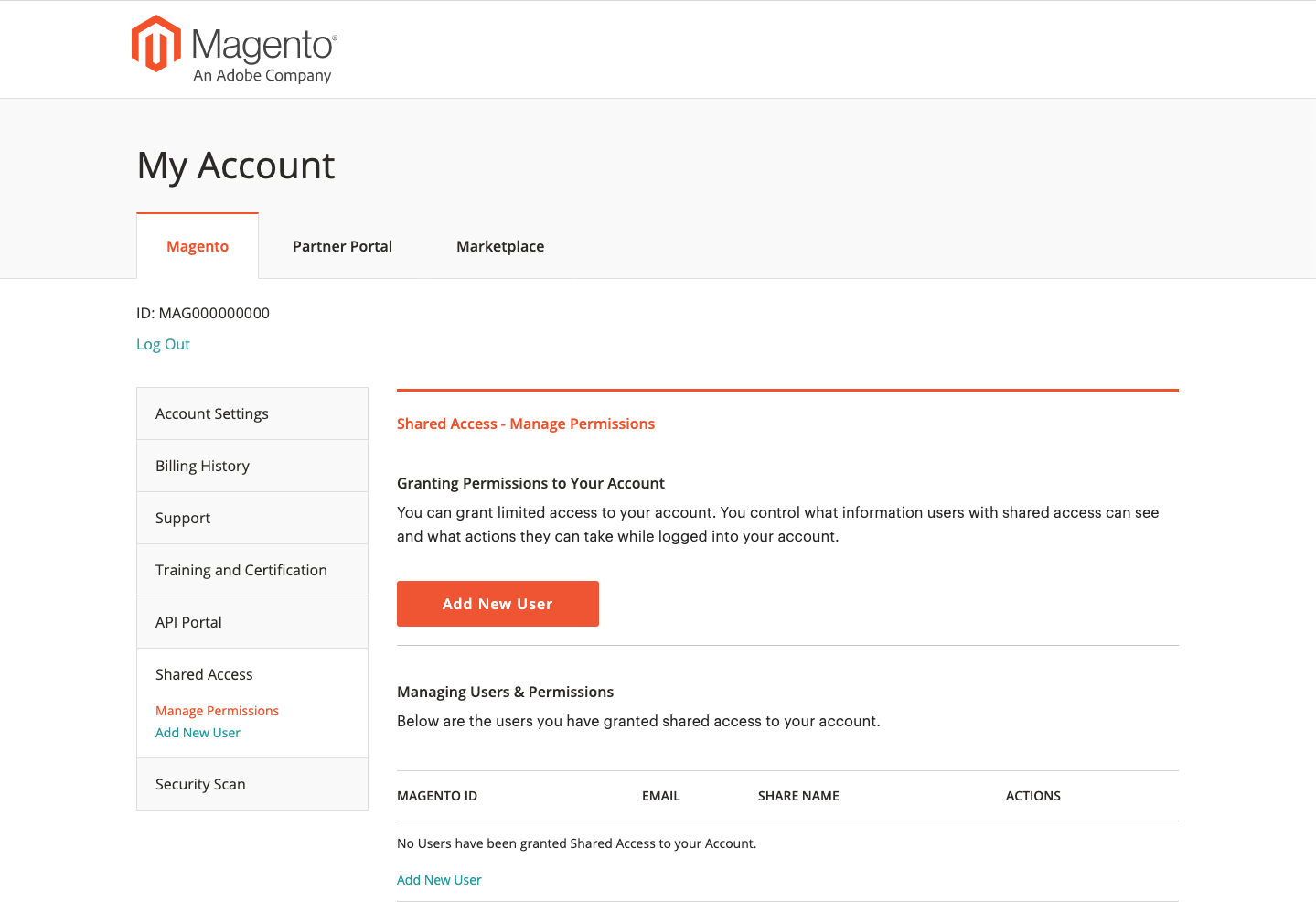
Task: Click Add New User link below table
Action: click(439, 880)
